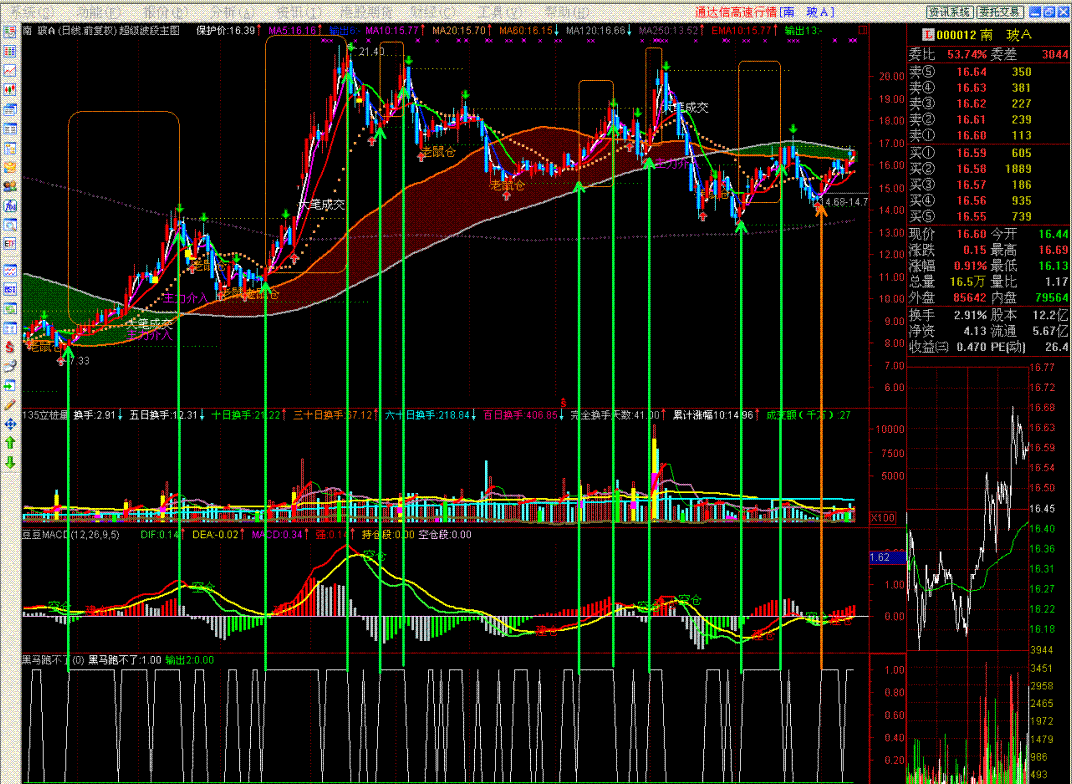Open the 资讯(I) menu
The image size is (1072, 784).
(299, 12)
